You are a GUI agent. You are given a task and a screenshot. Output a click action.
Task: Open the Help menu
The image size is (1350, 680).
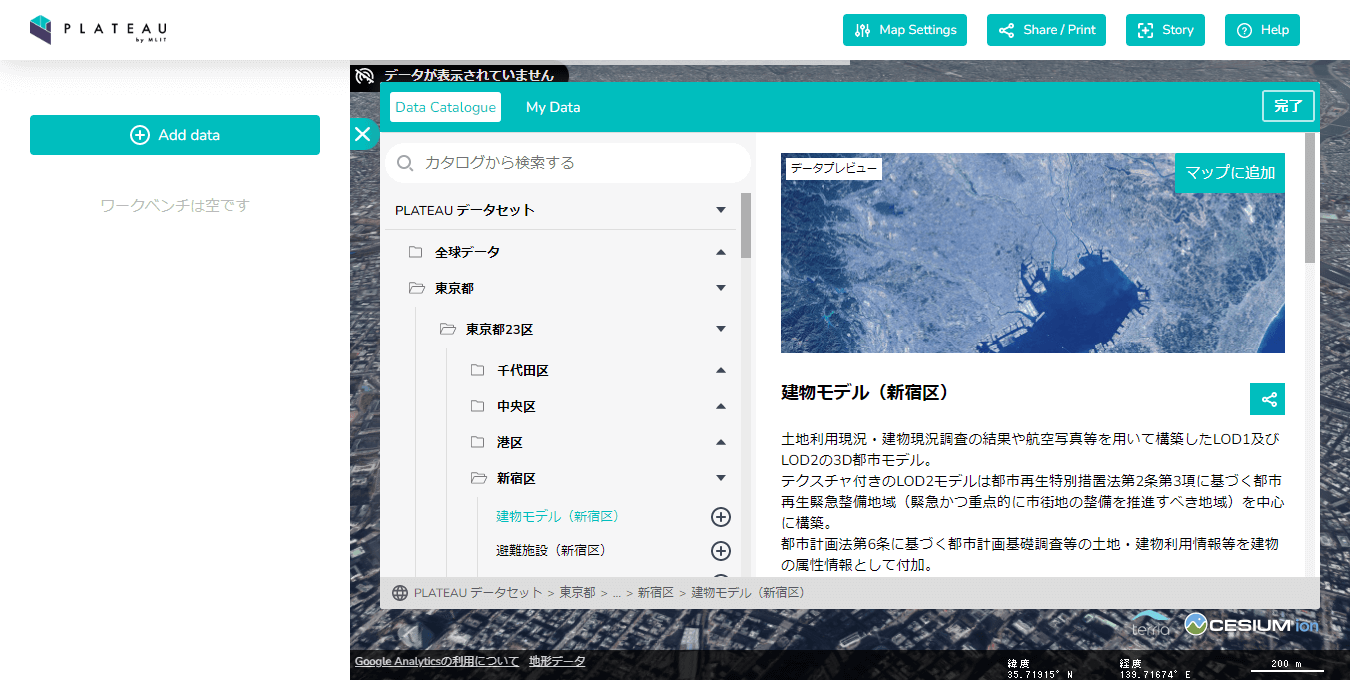click(1262, 30)
